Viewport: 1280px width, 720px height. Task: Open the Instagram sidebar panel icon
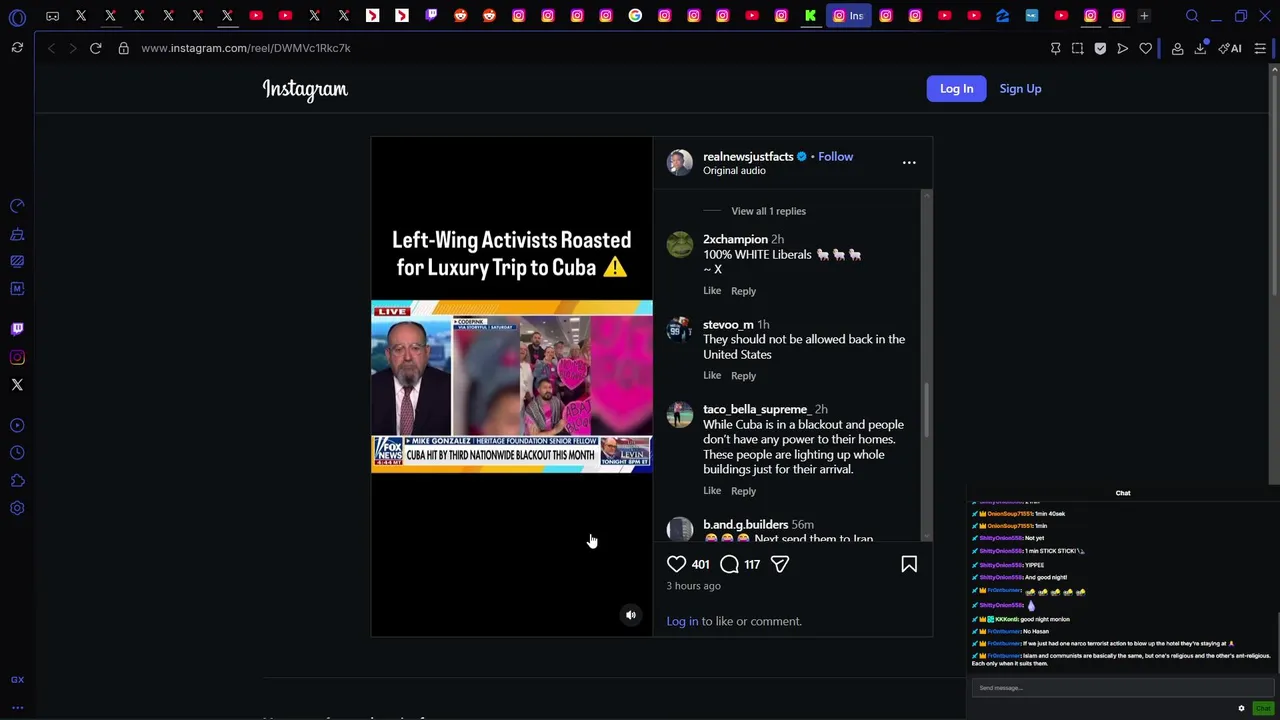point(17,357)
